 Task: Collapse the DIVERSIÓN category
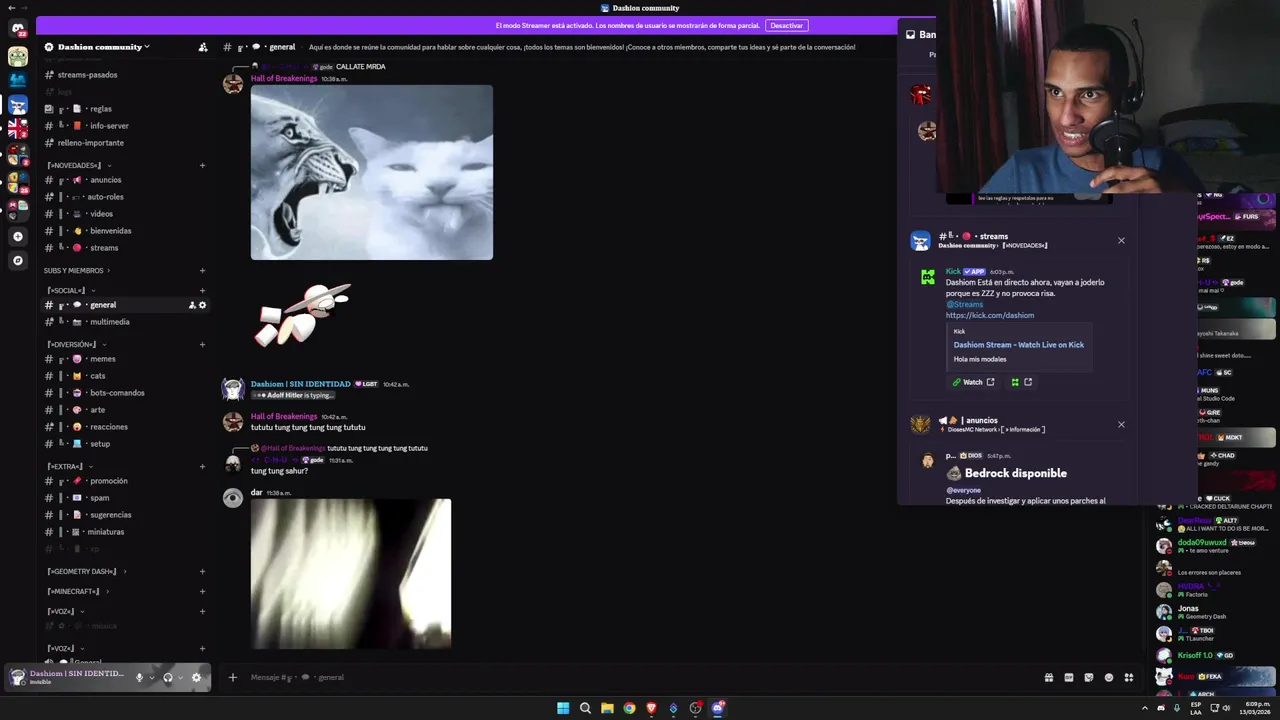coord(75,344)
